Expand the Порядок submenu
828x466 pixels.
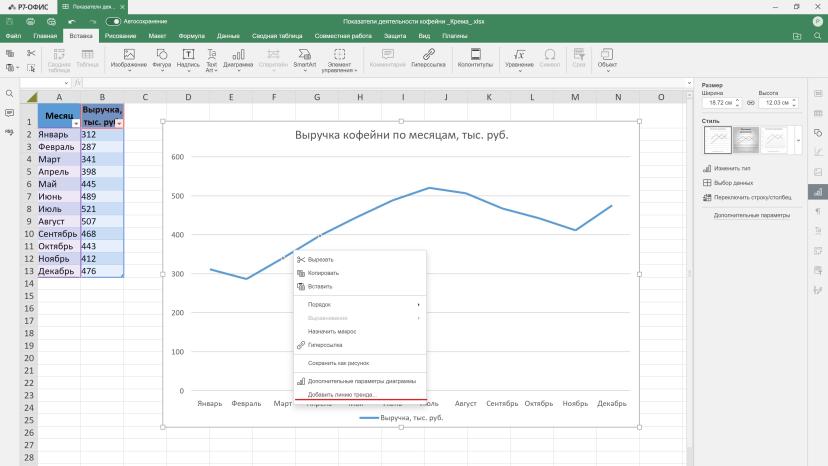pyautogui.click(x=359, y=304)
